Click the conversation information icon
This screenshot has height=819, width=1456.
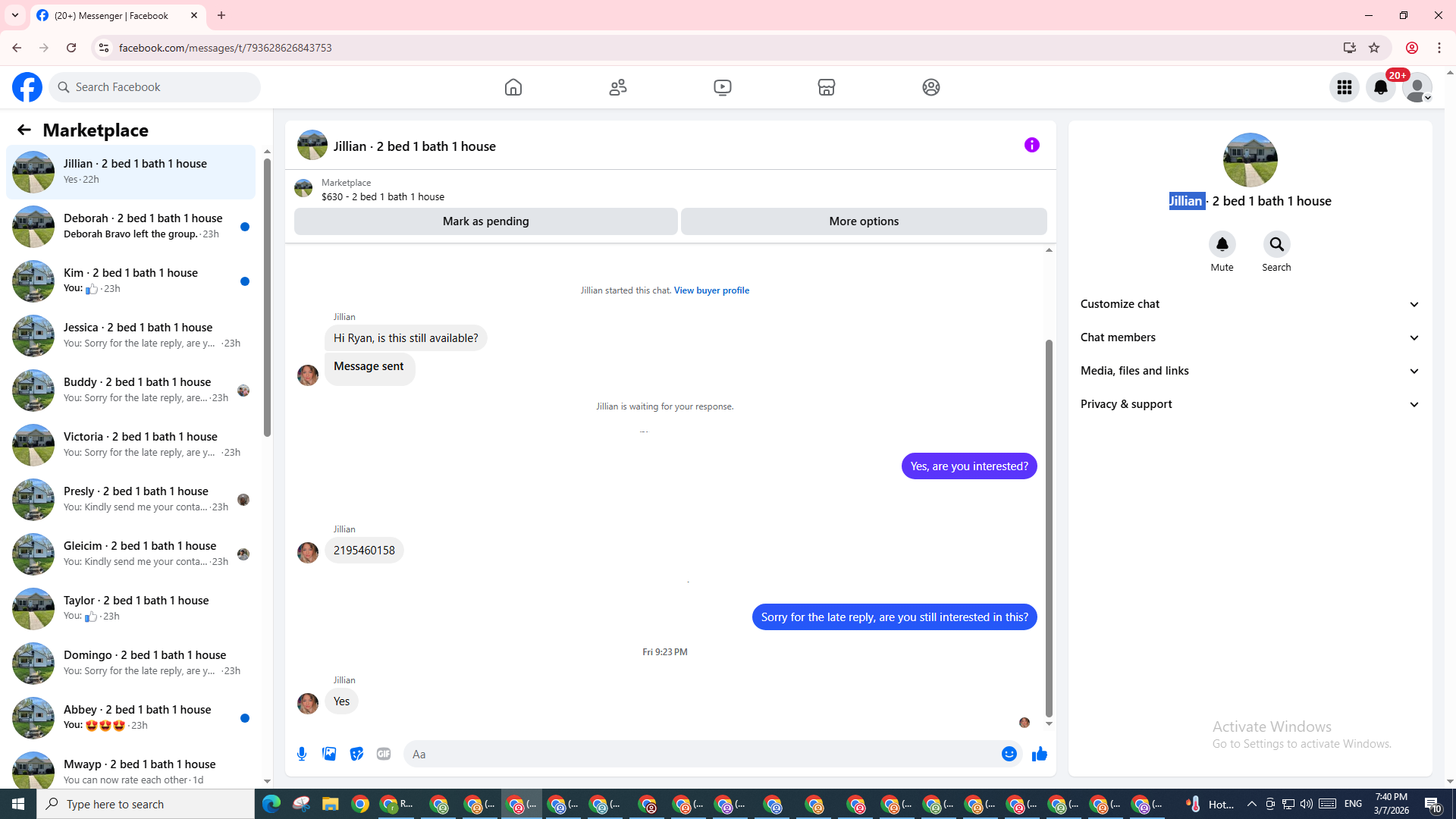(1032, 145)
